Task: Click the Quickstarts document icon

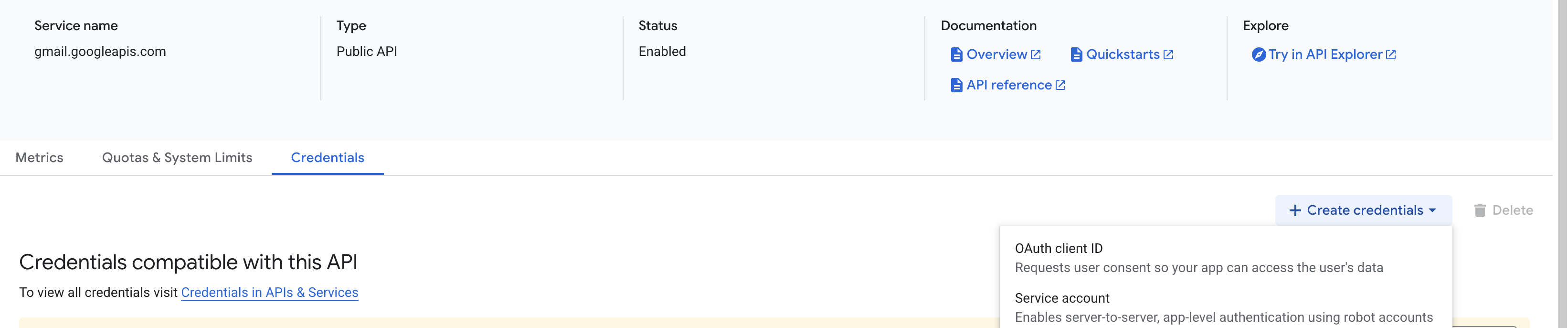Action: tap(1076, 55)
